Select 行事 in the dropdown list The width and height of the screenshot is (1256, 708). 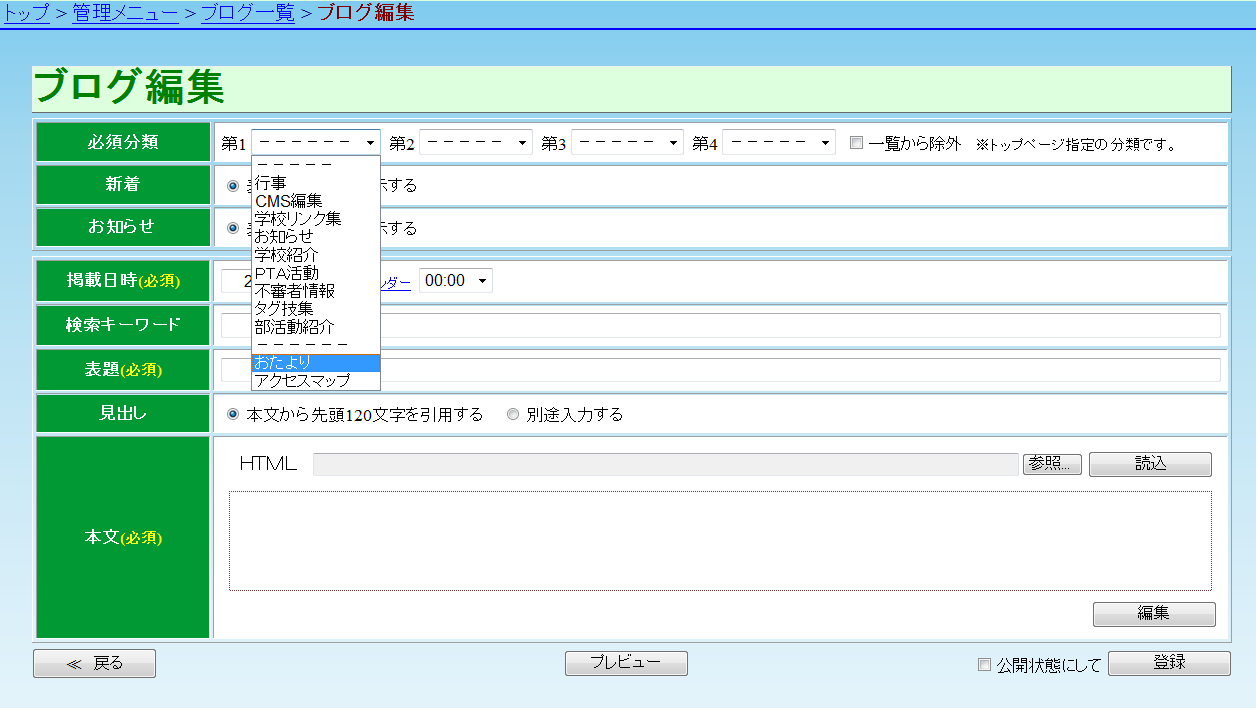316,183
